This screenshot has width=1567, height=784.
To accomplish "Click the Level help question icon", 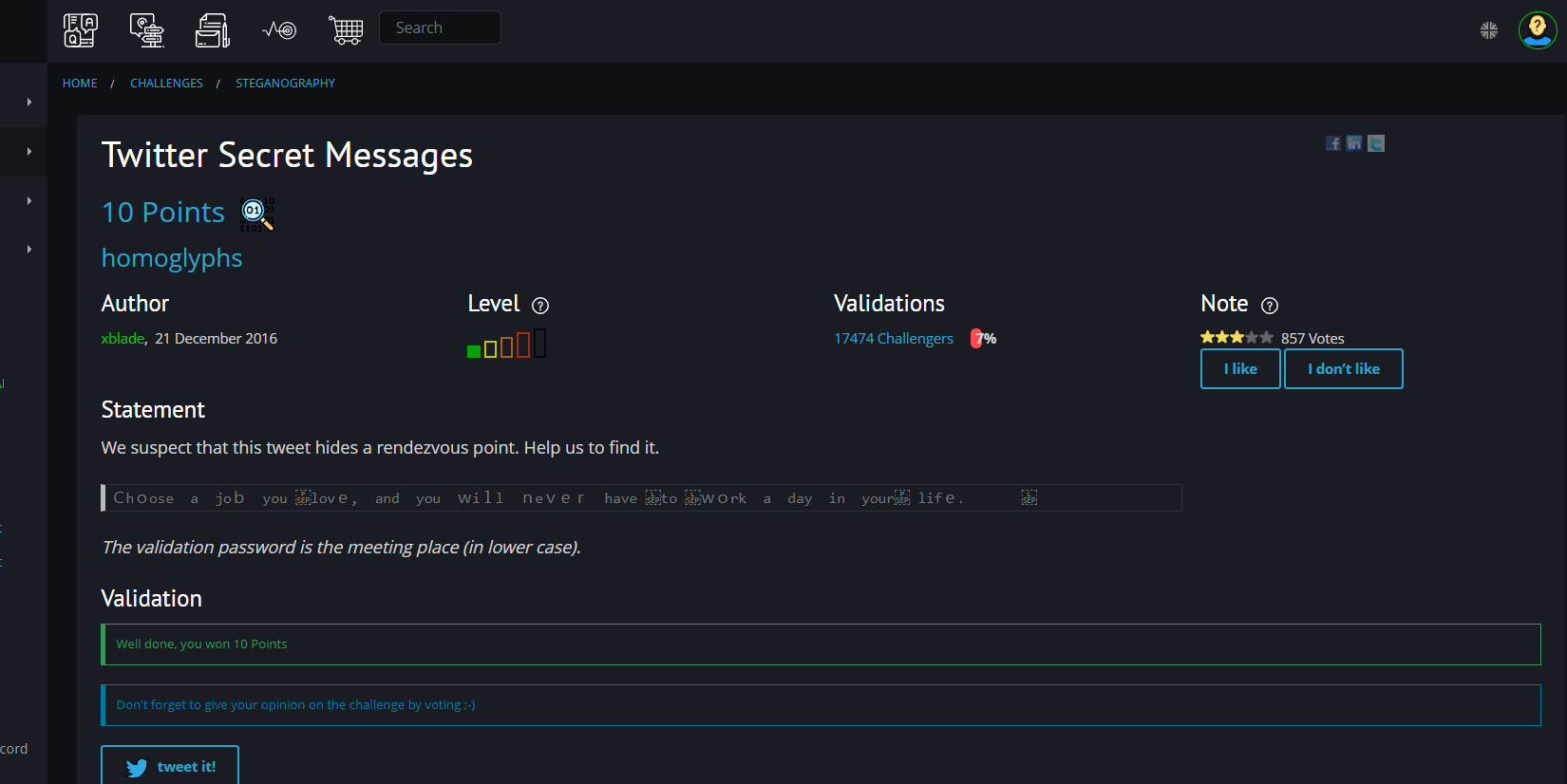I will pyautogui.click(x=540, y=306).
